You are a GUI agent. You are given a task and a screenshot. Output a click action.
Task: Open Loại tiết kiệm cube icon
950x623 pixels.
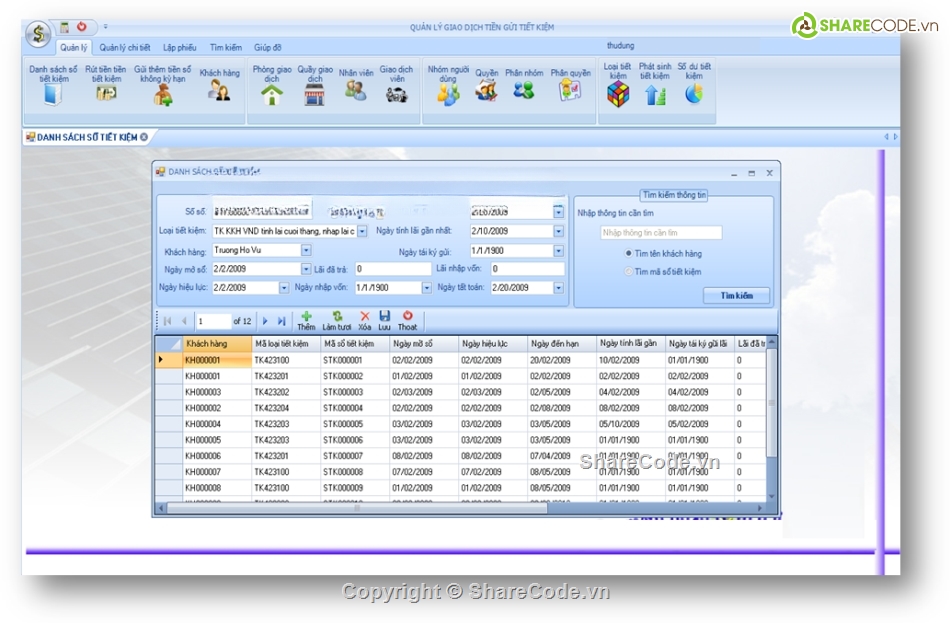(x=618, y=95)
